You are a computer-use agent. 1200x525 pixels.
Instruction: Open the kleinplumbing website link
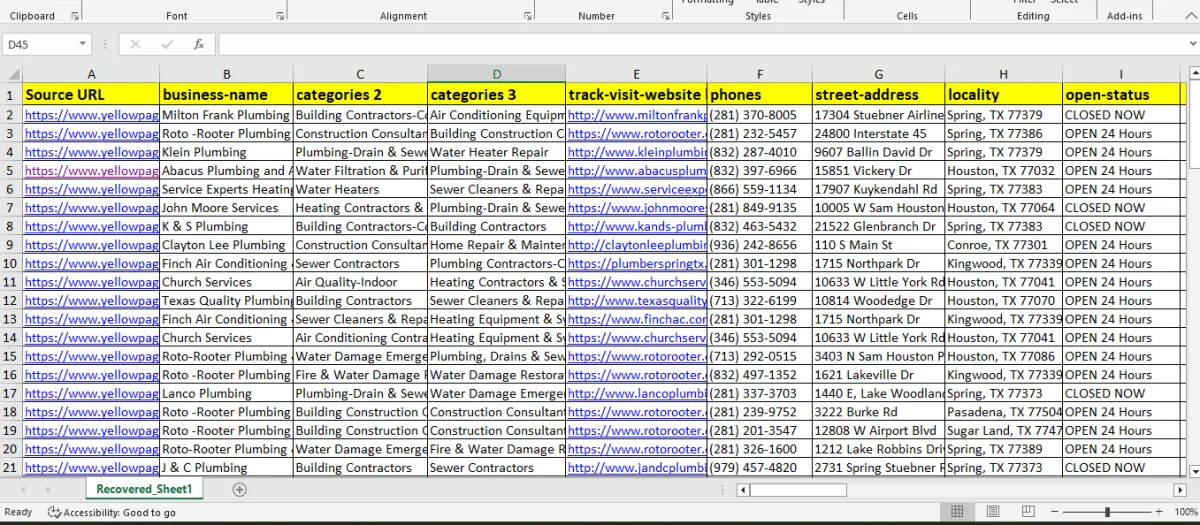click(636, 152)
